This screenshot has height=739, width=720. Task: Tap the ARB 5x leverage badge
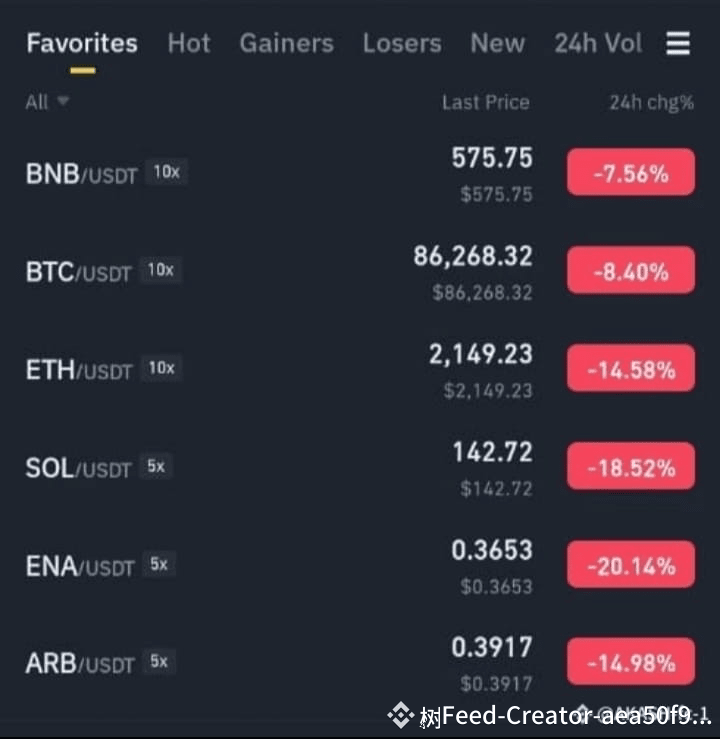[x=159, y=662]
